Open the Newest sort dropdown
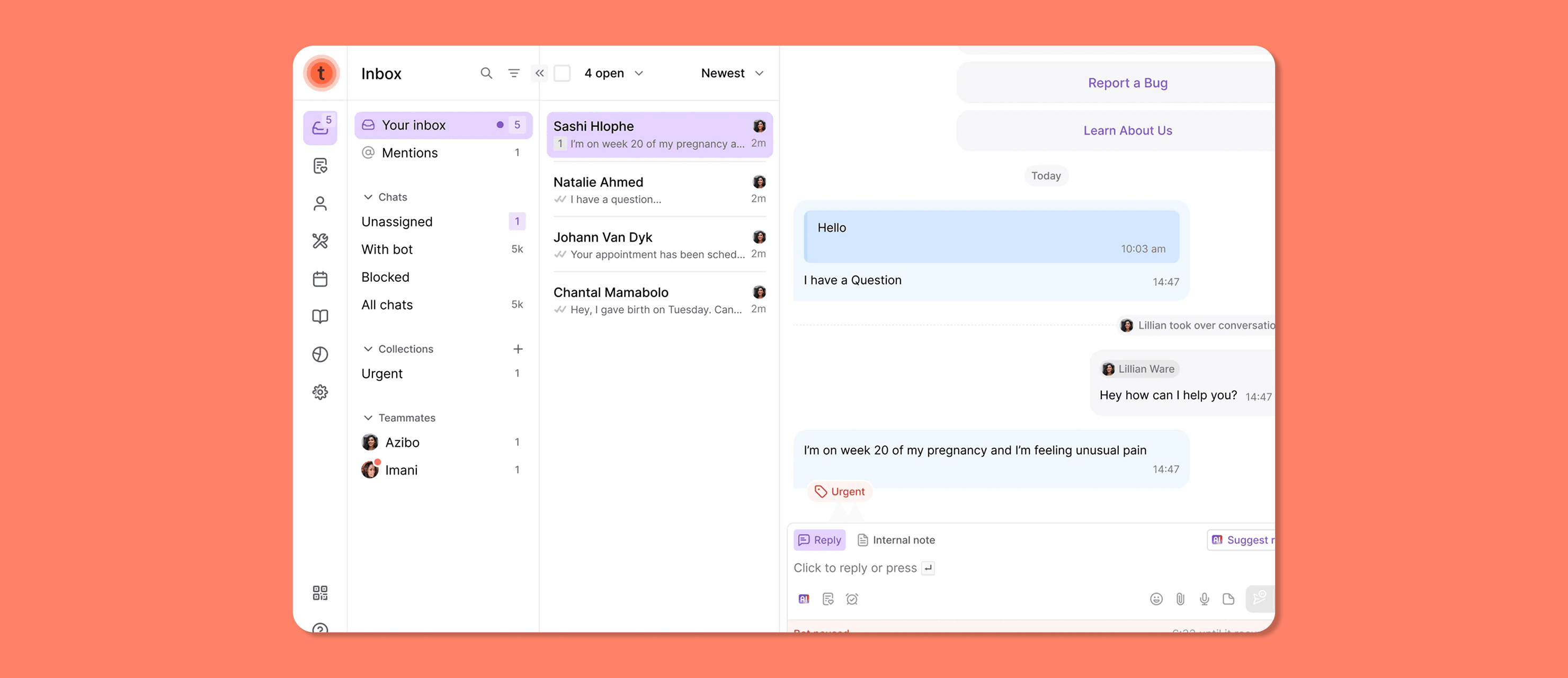 pyautogui.click(x=732, y=73)
